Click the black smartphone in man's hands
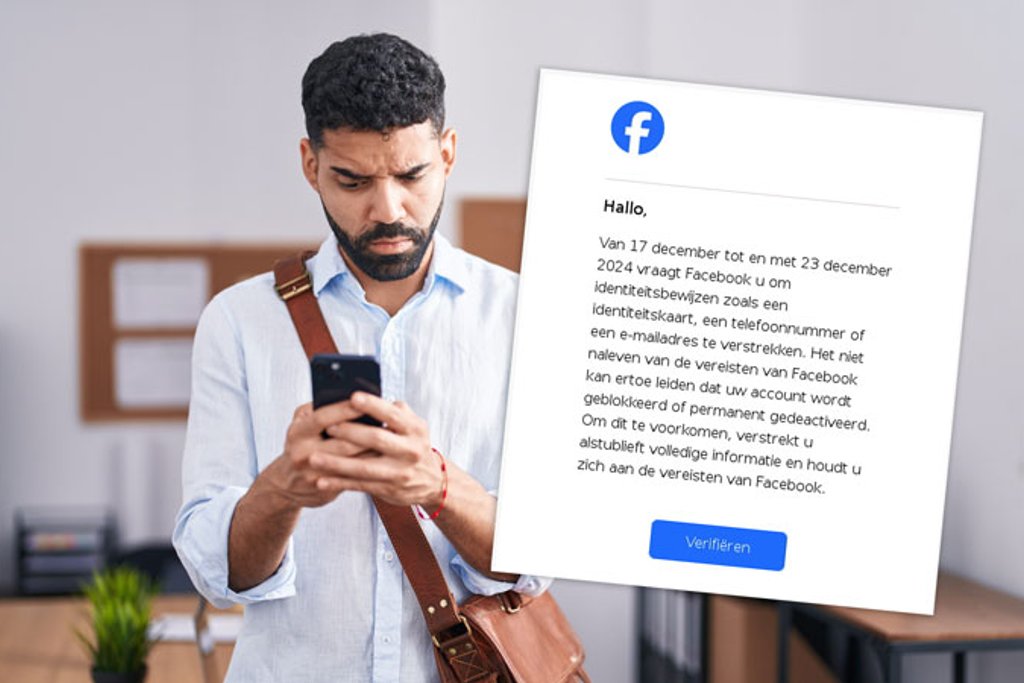This screenshot has width=1024, height=683. [x=345, y=390]
